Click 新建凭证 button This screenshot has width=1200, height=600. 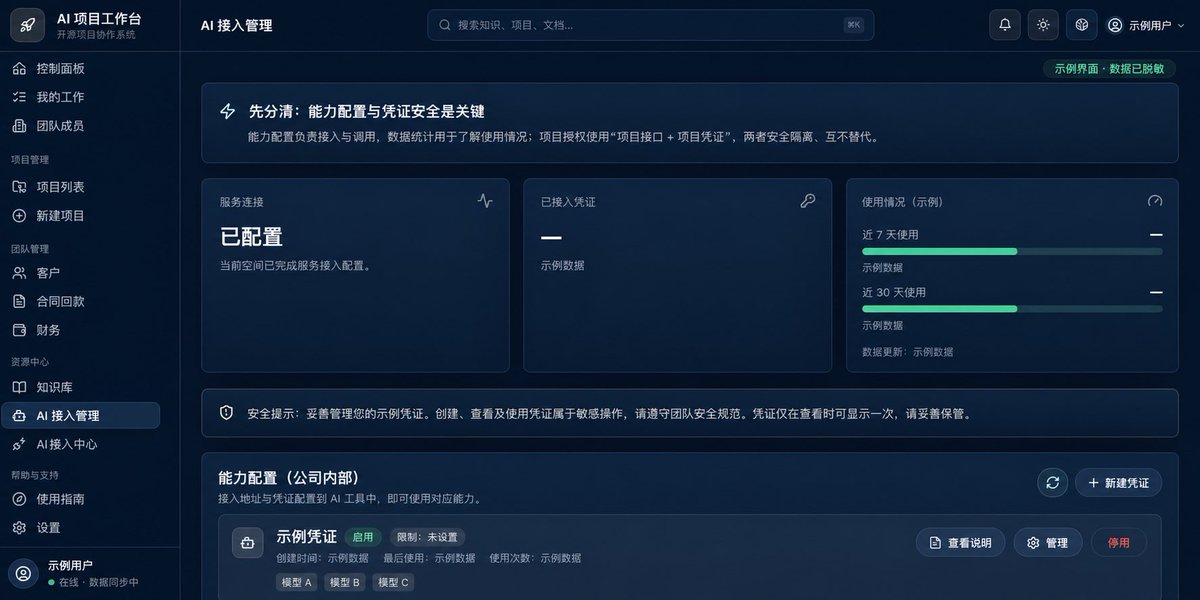(x=1119, y=483)
